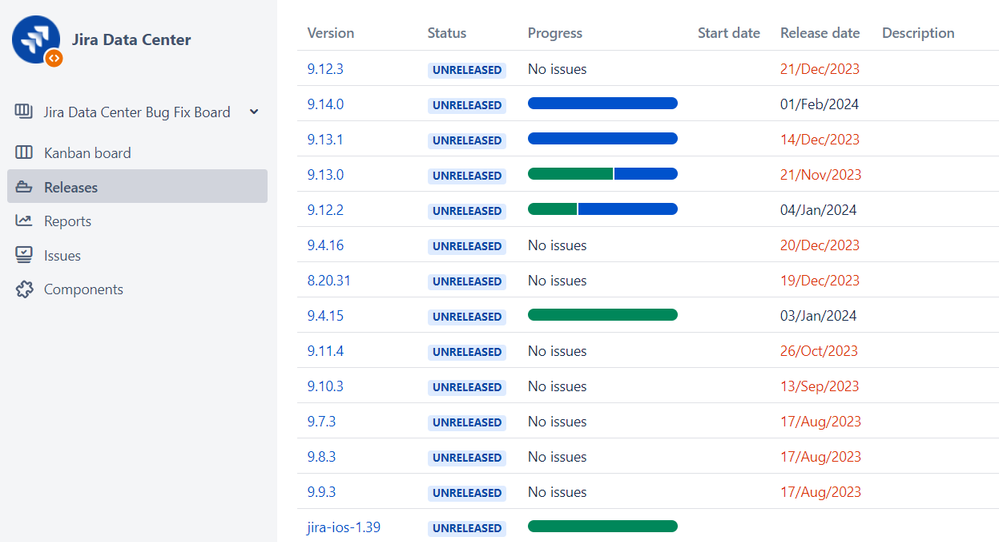Click the progress bar for version 9.12.2
Image resolution: width=999 pixels, height=542 pixels.
pyautogui.click(x=602, y=209)
